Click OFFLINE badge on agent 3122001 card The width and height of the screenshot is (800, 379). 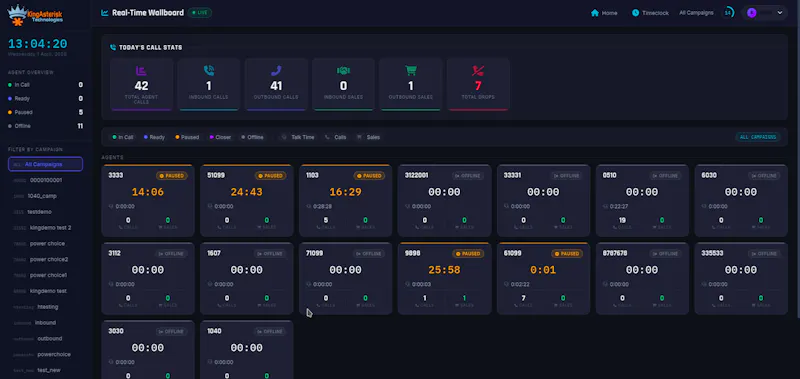click(x=468, y=175)
